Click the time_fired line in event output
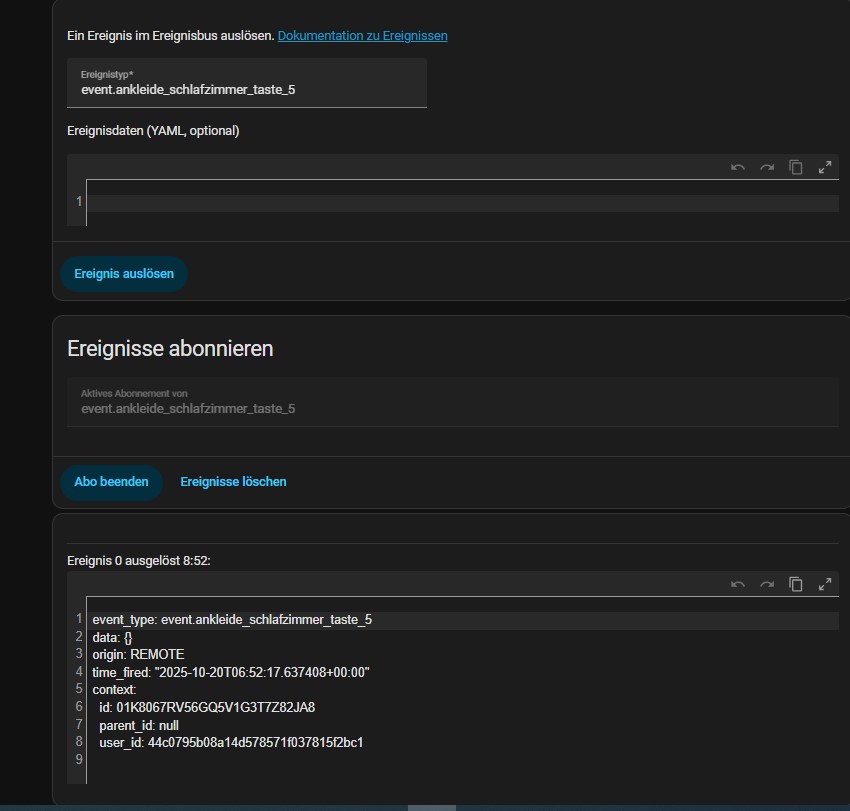 pyautogui.click(x=231, y=672)
